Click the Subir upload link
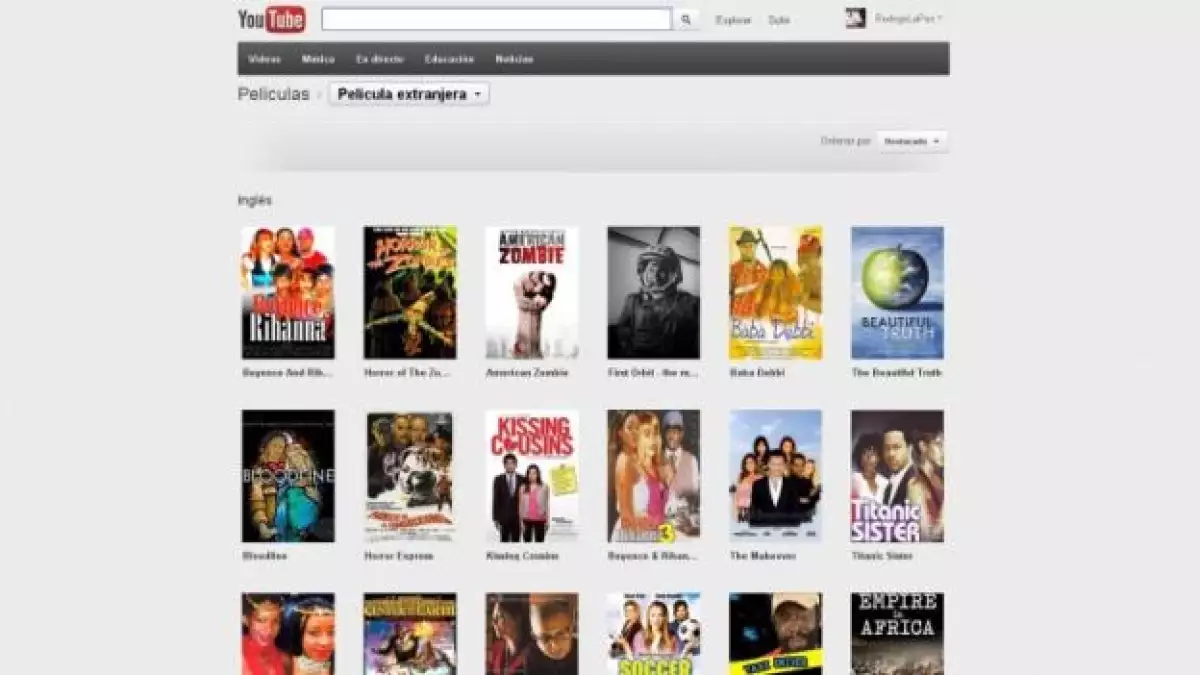Screen dimensions: 1200x675 pos(778,20)
